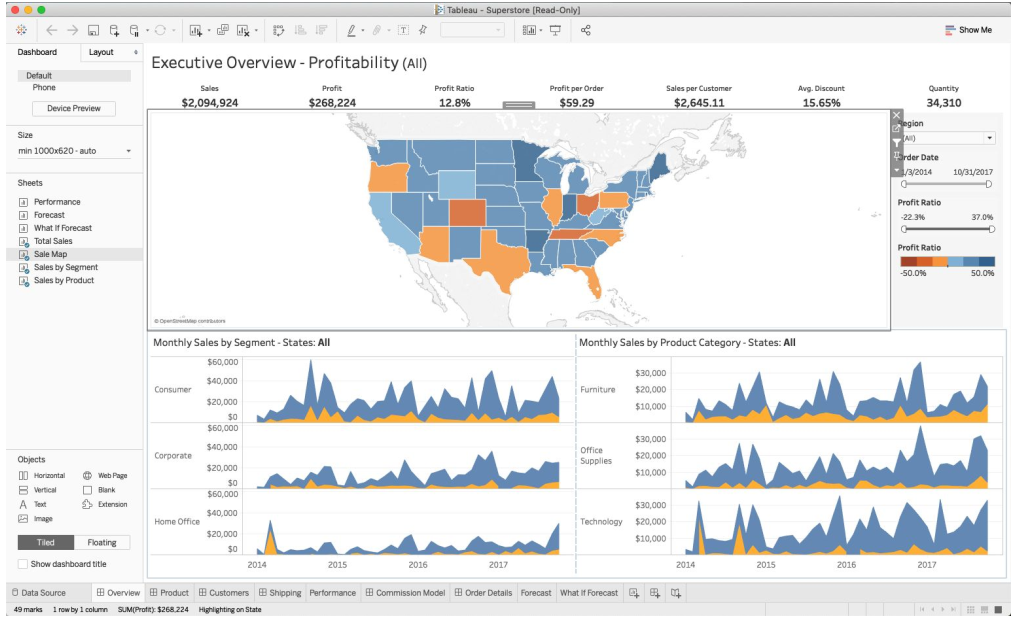Open the Clear Sheet dropdown arrow
The image size is (1026, 626).
coord(256,30)
